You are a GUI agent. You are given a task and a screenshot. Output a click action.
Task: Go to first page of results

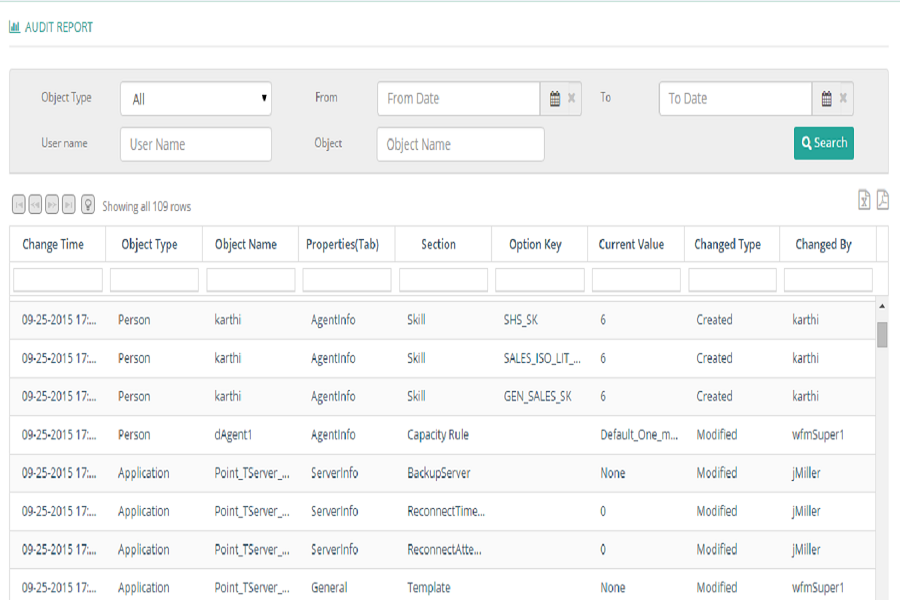click(19, 205)
